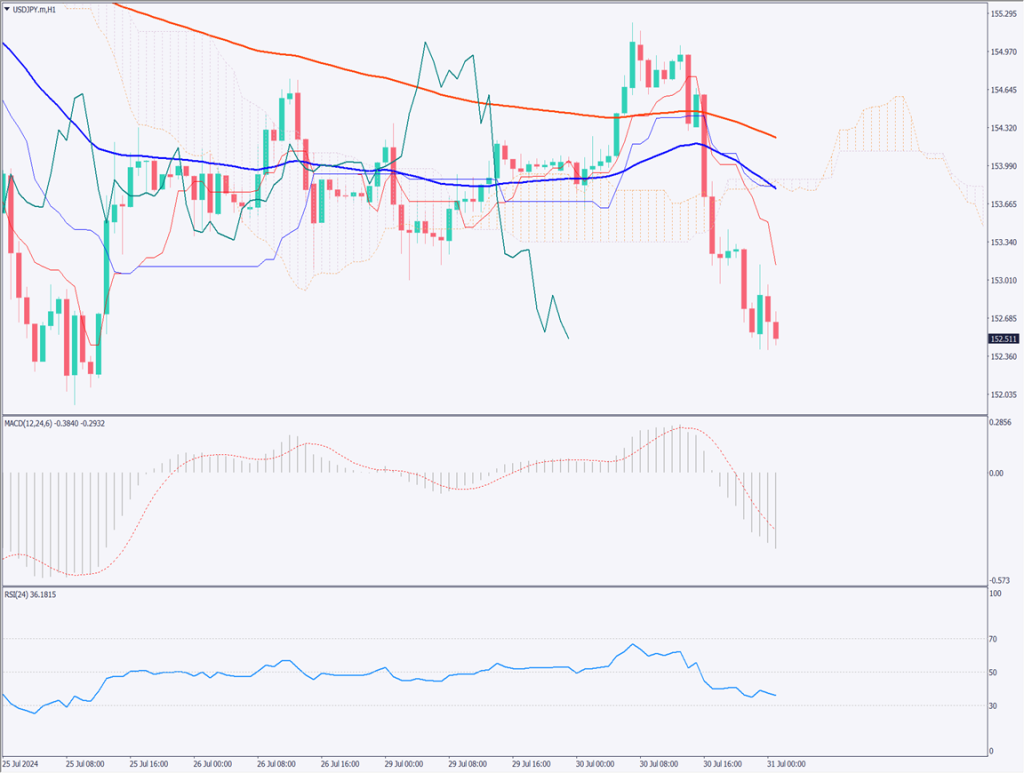
Task: Click the 154.320 level on the price scale
Action: tap(1003, 128)
